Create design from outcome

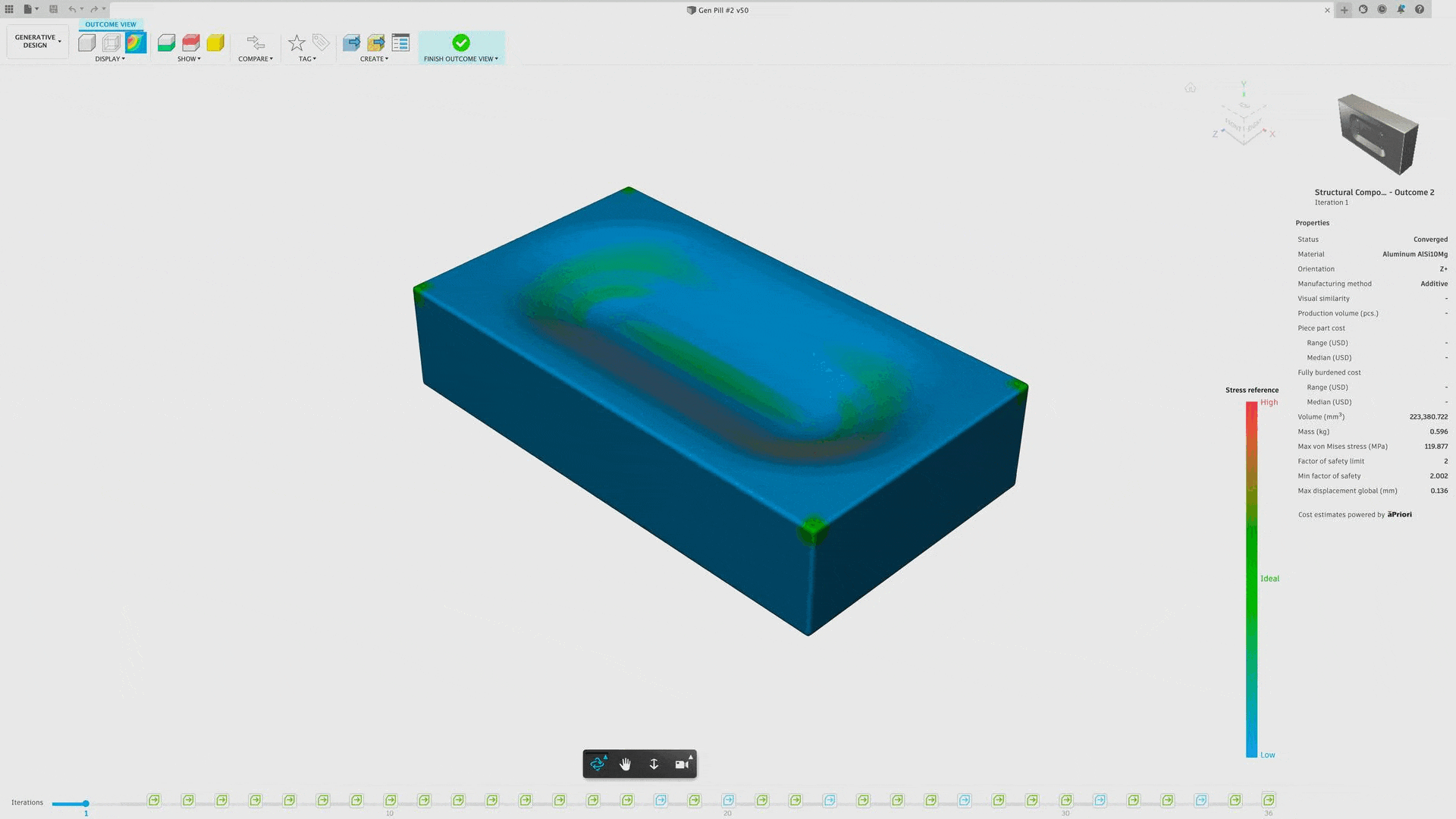point(351,42)
